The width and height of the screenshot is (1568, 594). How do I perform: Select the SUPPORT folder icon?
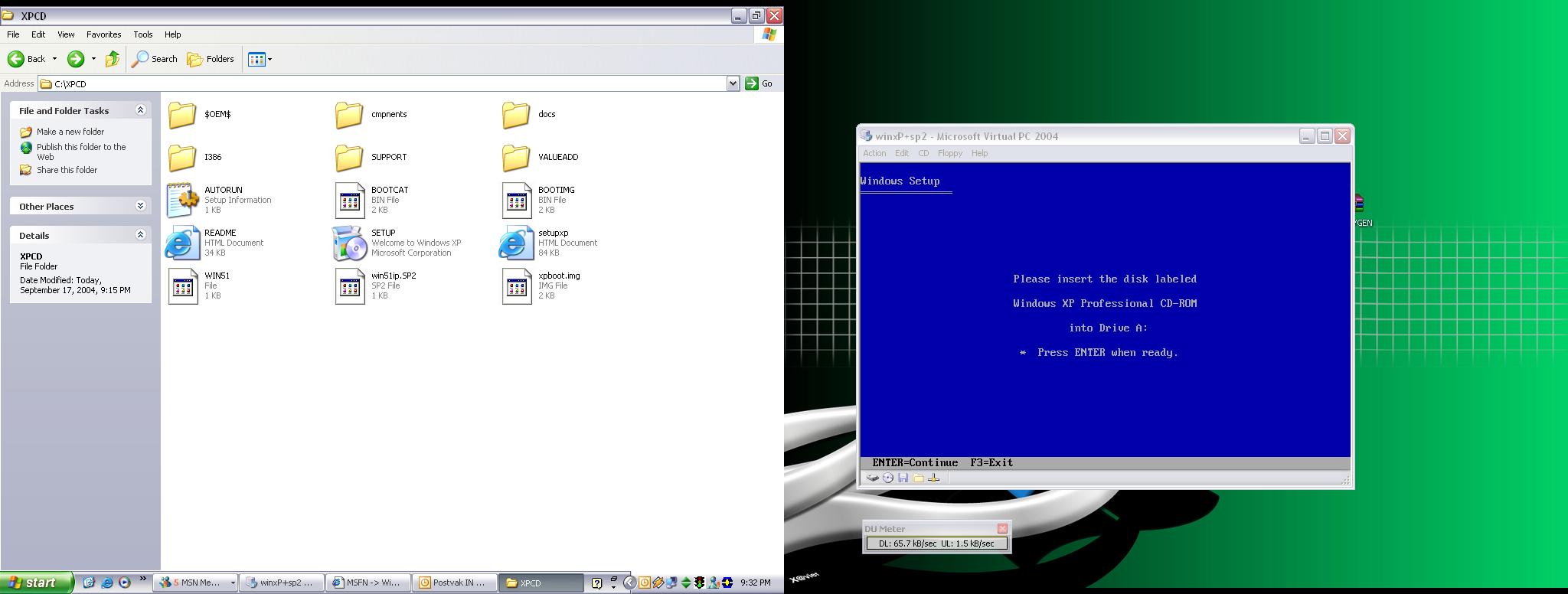coord(349,157)
